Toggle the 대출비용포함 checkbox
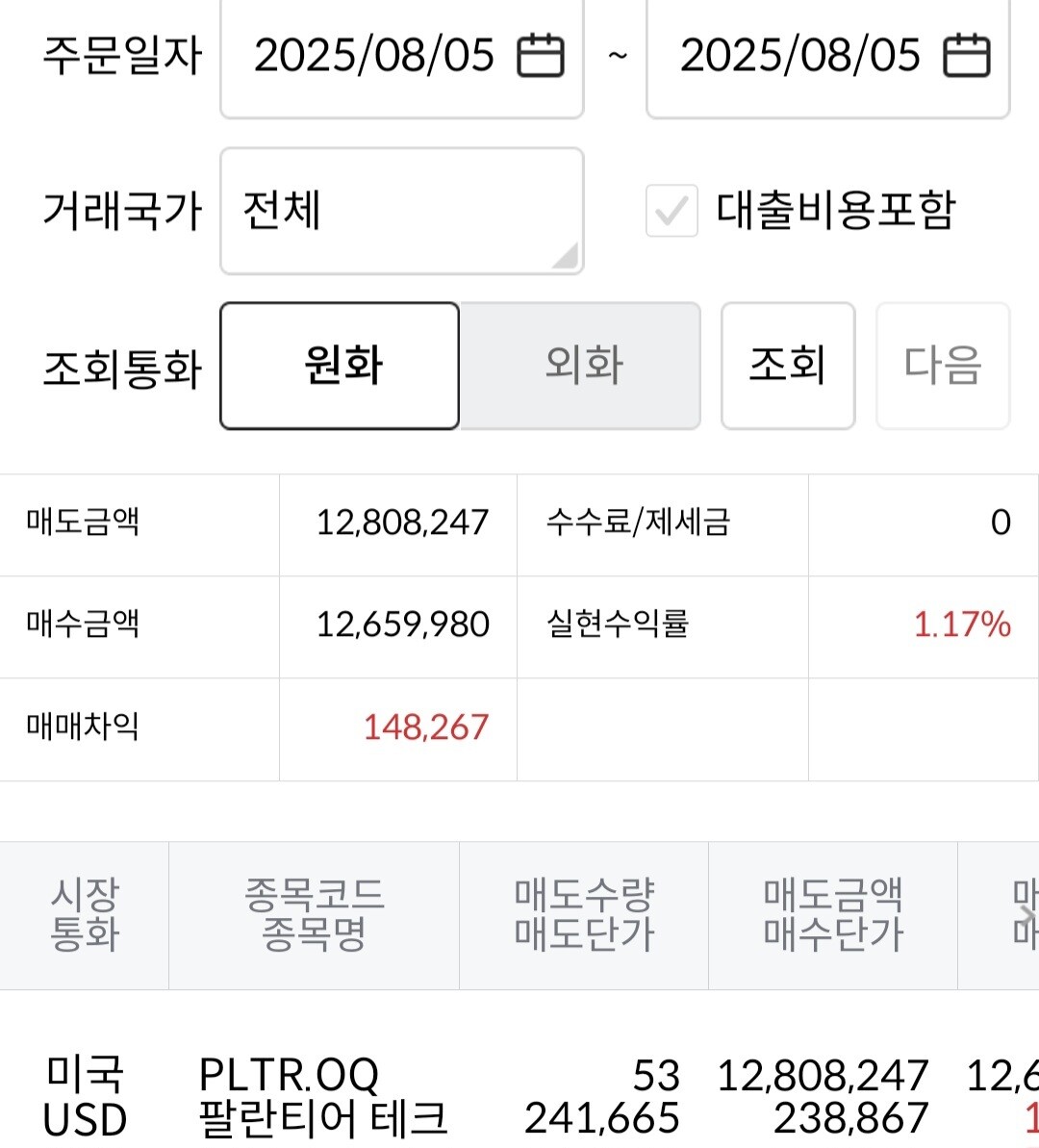1039x1148 pixels. (671, 211)
